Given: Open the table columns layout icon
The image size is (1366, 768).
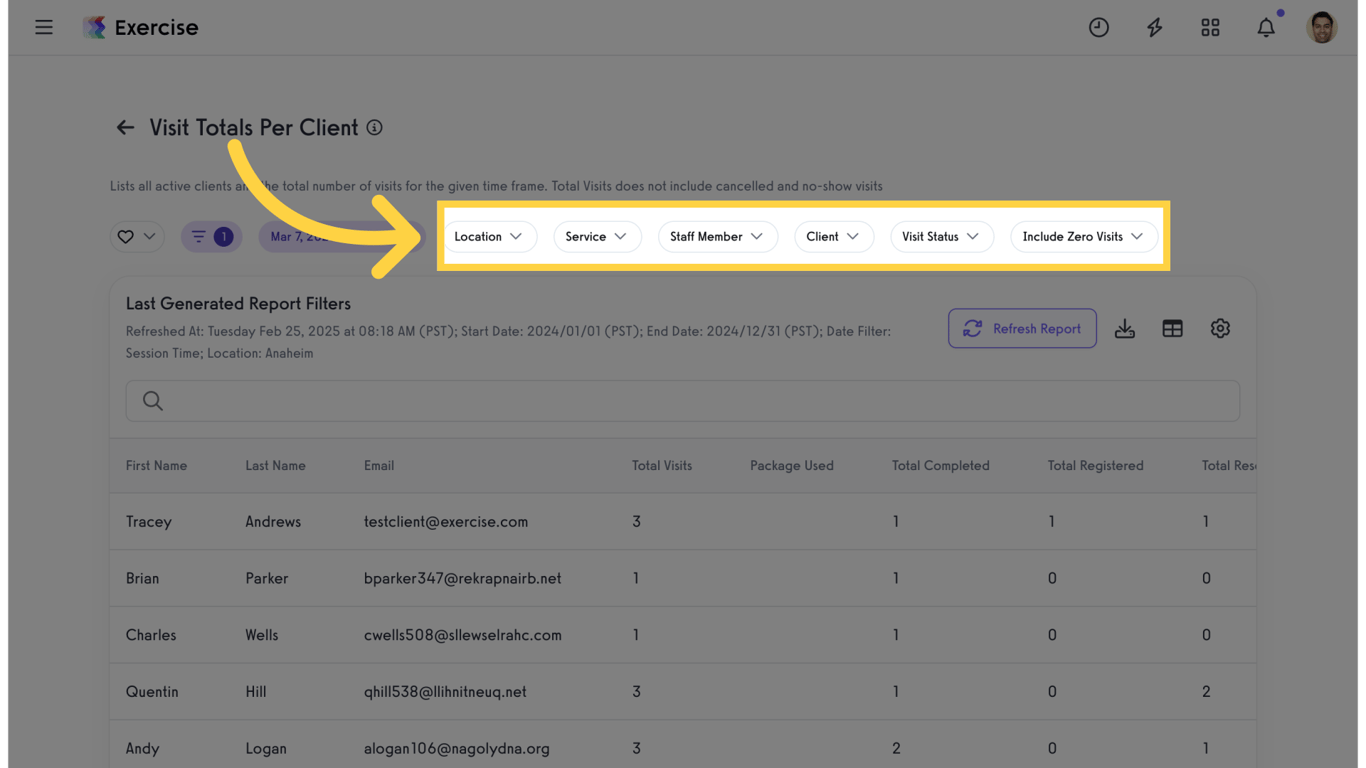Looking at the screenshot, I should coord(1172,329).
